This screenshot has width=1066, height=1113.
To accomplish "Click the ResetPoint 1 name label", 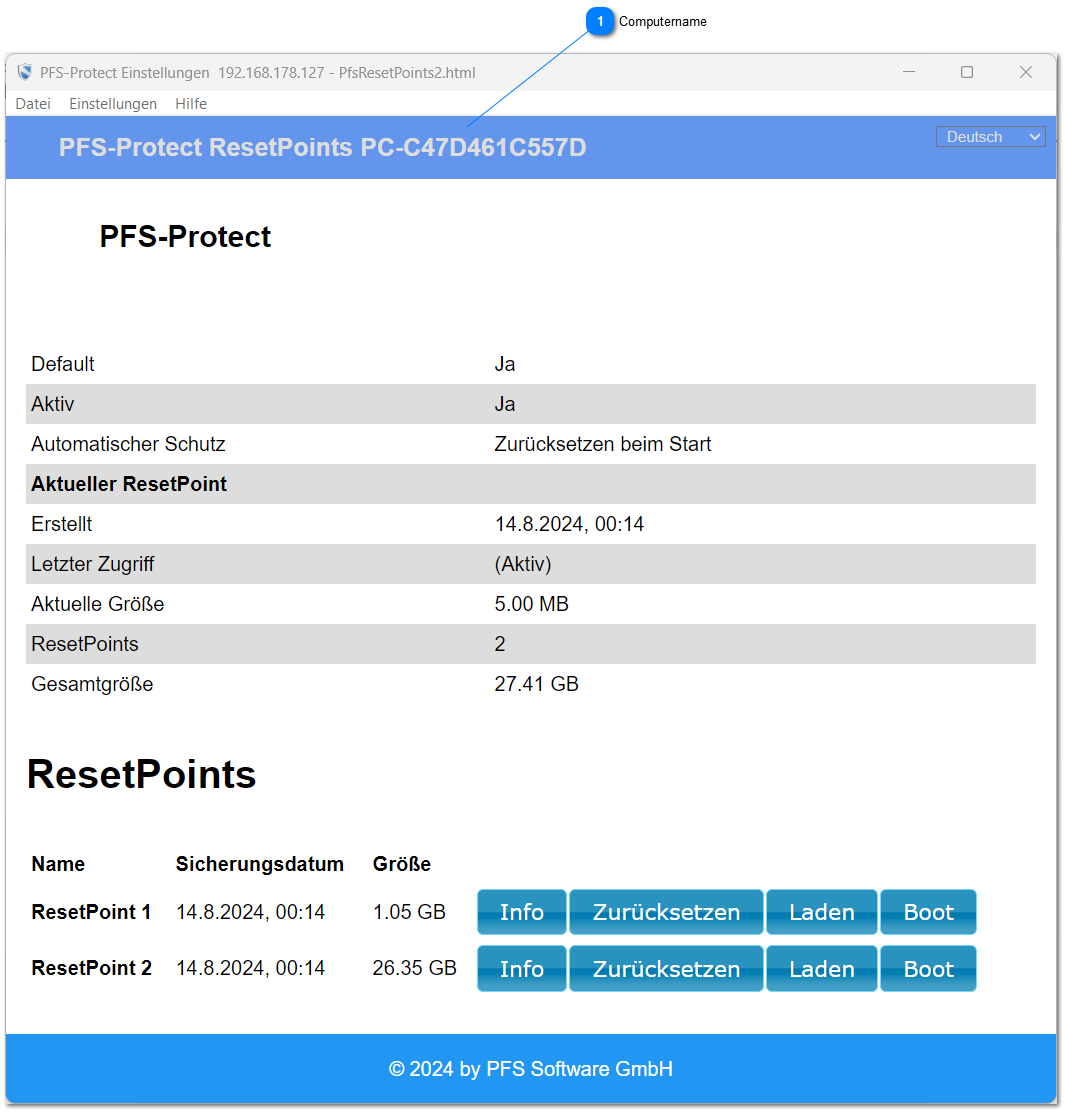I will (x=91, y=912).
